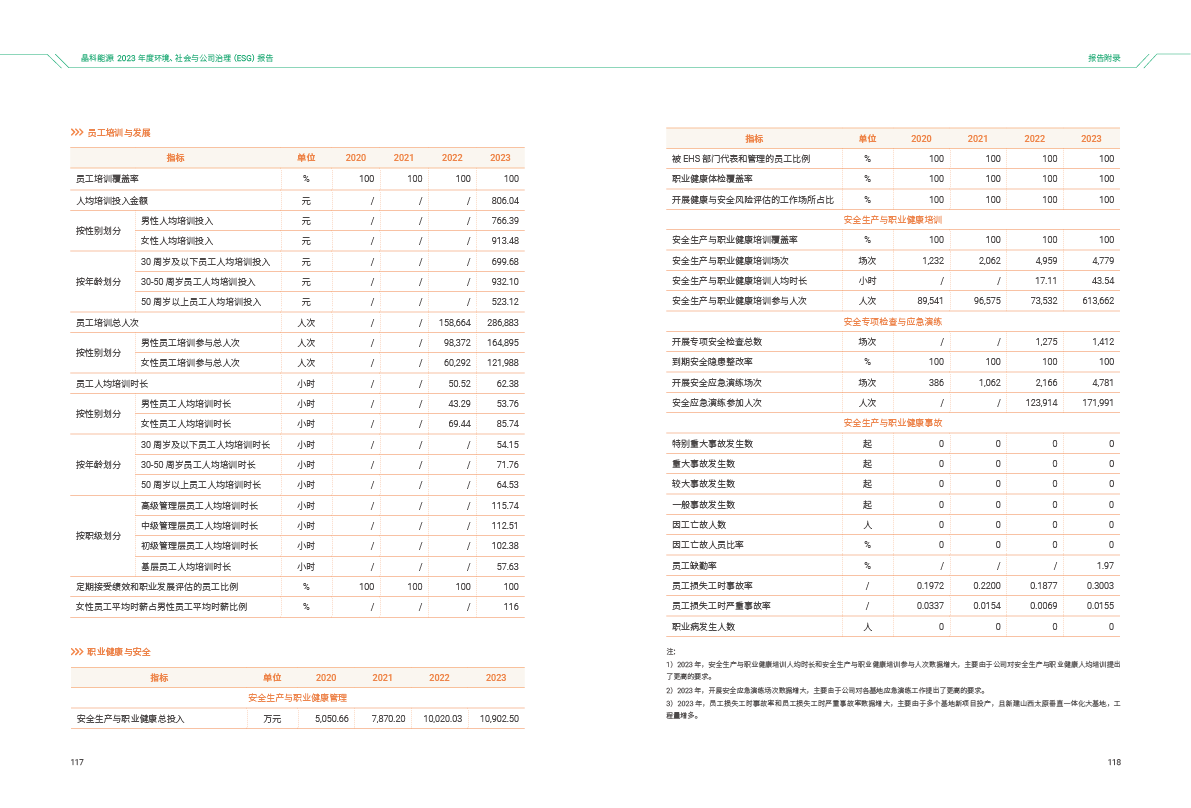Select the 806.04 value in 2023 column

click(505, 201)
